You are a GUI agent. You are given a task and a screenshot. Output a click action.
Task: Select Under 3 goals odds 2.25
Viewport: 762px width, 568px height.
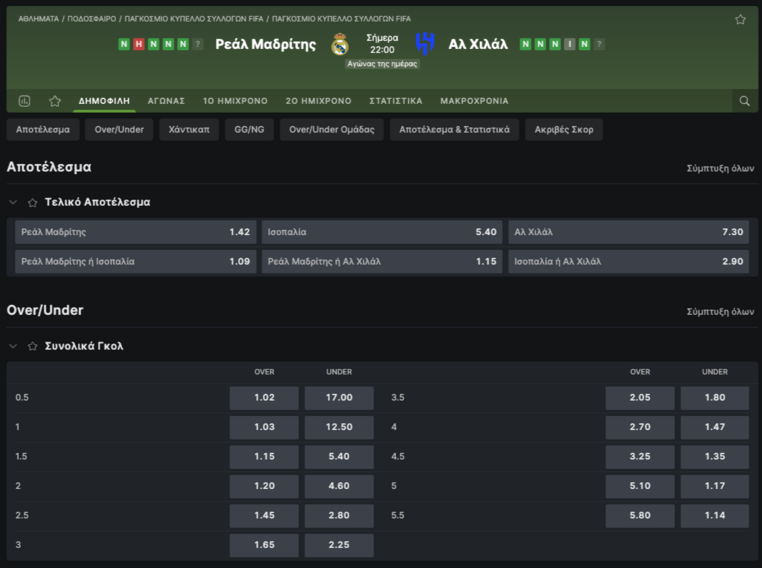(x=339, y=545)
